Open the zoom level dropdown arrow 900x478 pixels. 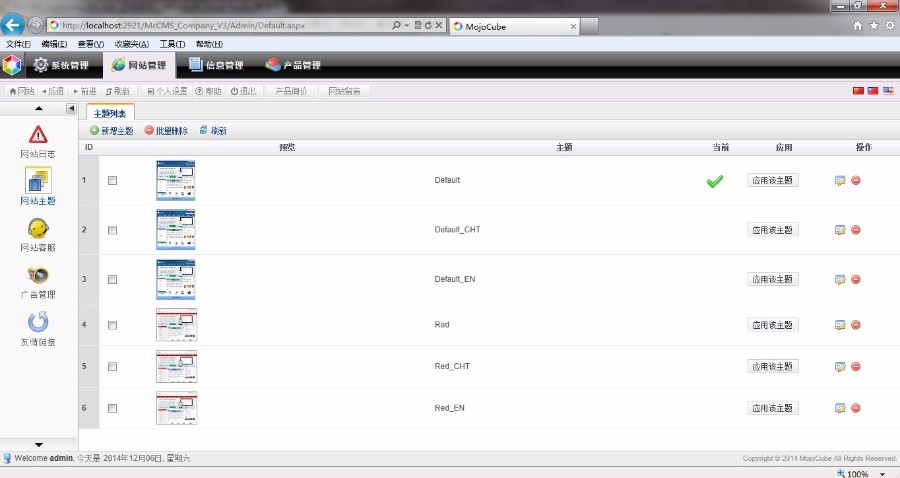coord(883,473)
